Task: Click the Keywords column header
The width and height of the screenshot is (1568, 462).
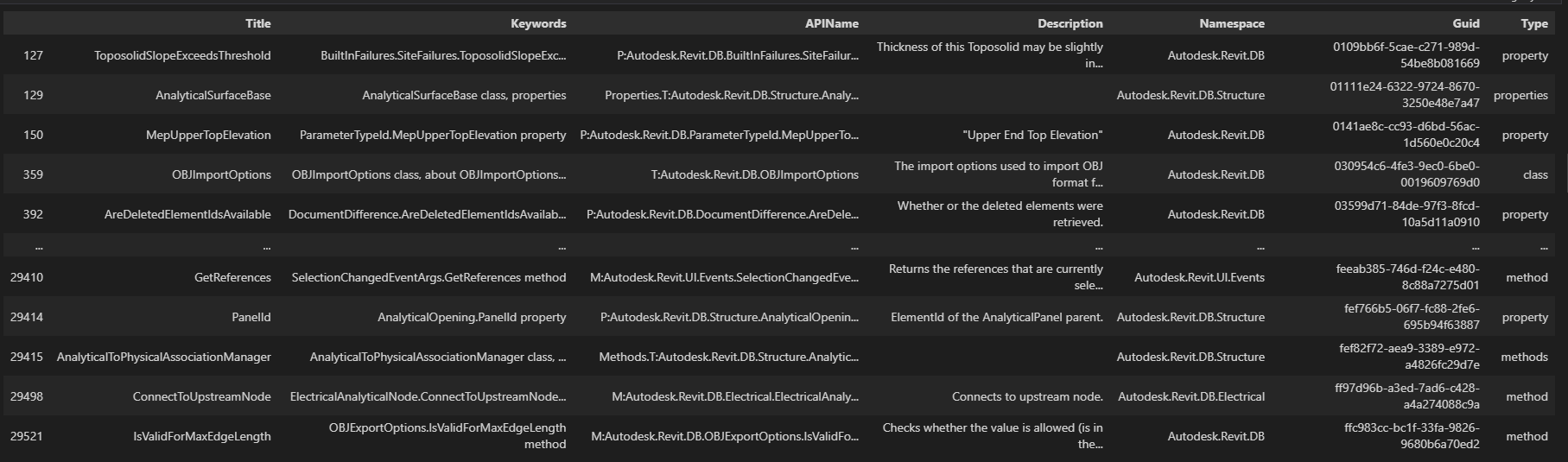Action: pyautogui.click(x=538, y=23)
